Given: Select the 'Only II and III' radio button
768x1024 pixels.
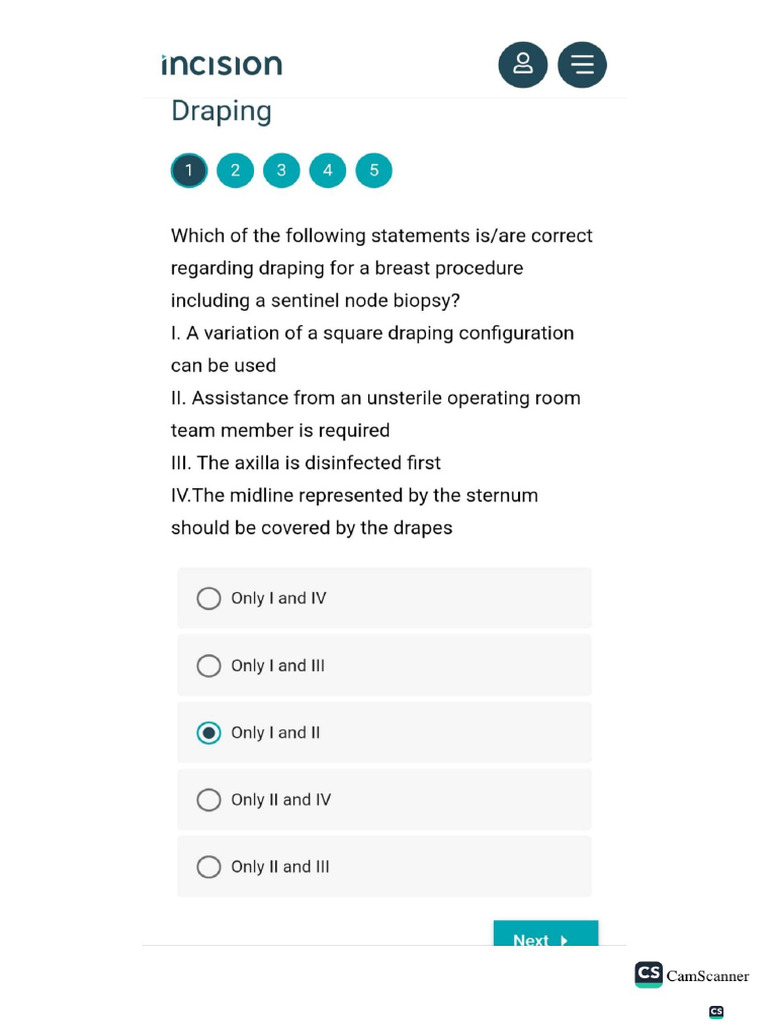Looking at the screenshot, I should coord(209,867).
